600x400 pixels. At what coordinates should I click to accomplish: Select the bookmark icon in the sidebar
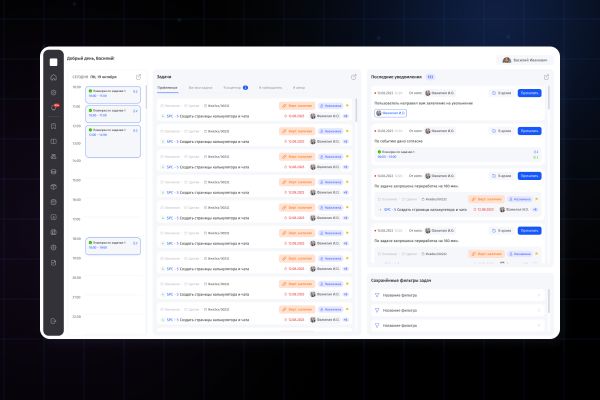pyautogui.click(x=54, y=126)
